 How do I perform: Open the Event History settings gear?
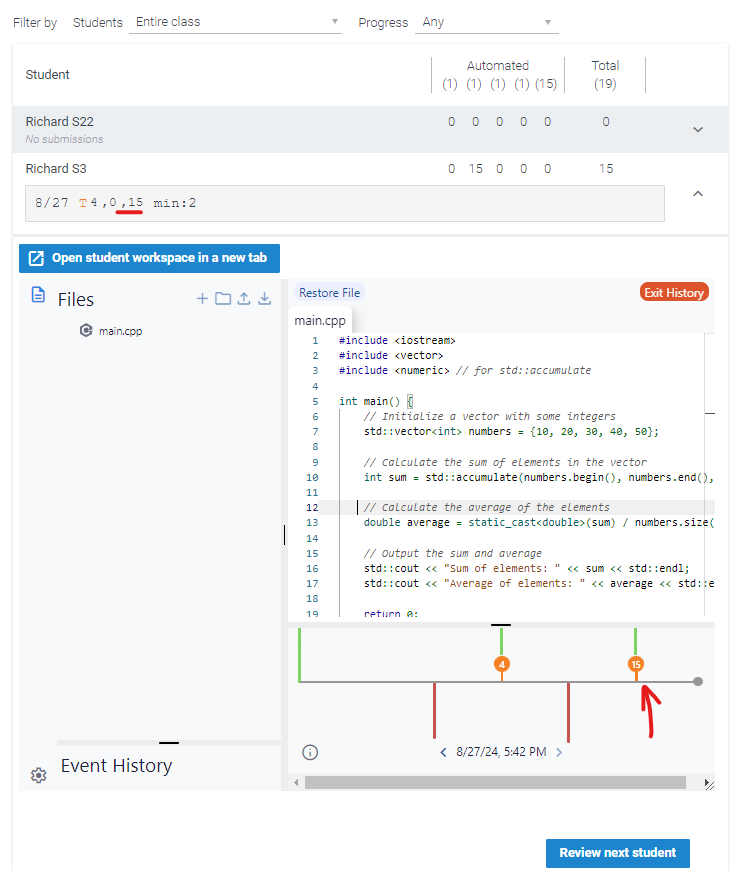tap(38, 775)
